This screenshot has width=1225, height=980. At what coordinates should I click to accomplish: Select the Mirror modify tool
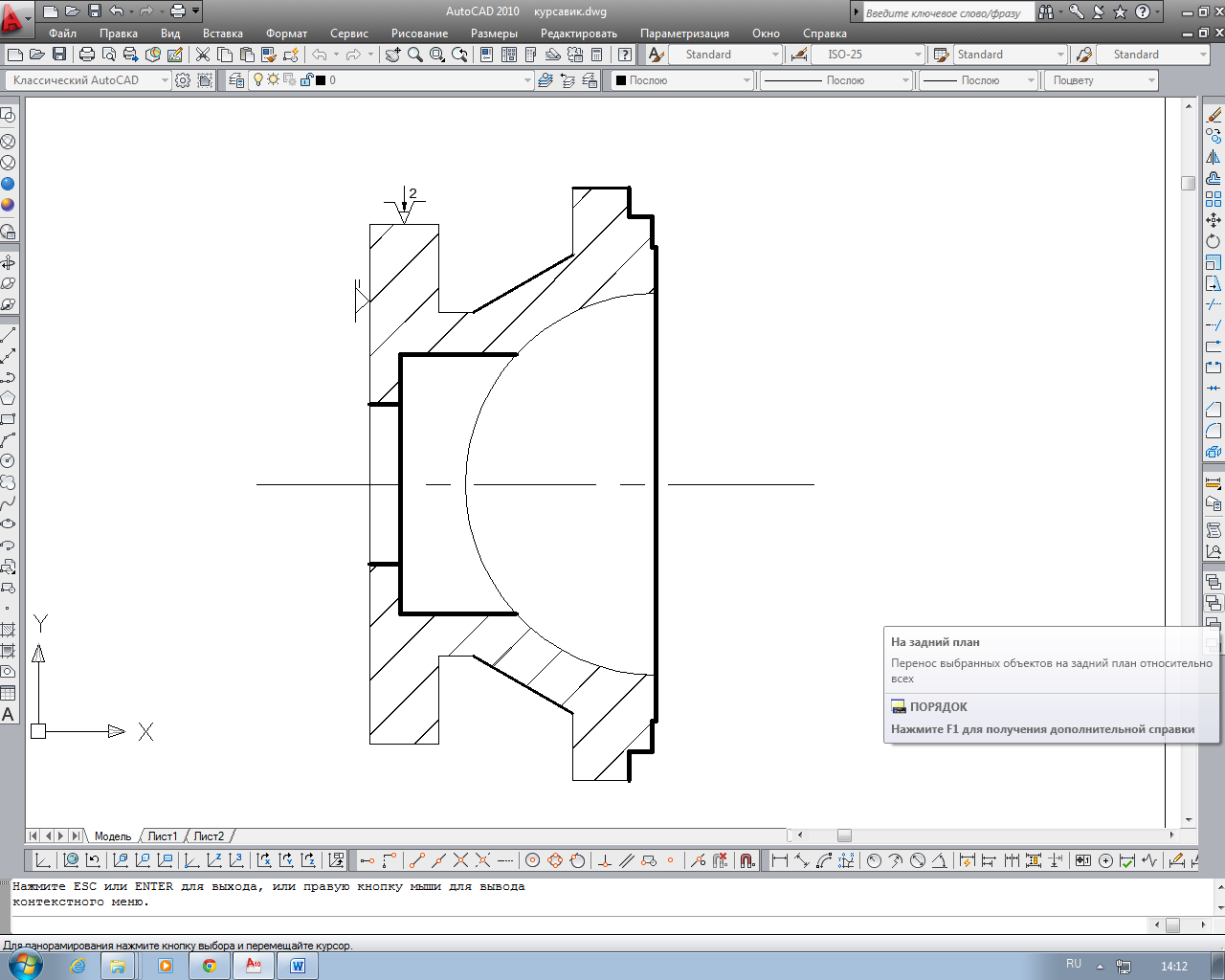tap(1214, 157)
